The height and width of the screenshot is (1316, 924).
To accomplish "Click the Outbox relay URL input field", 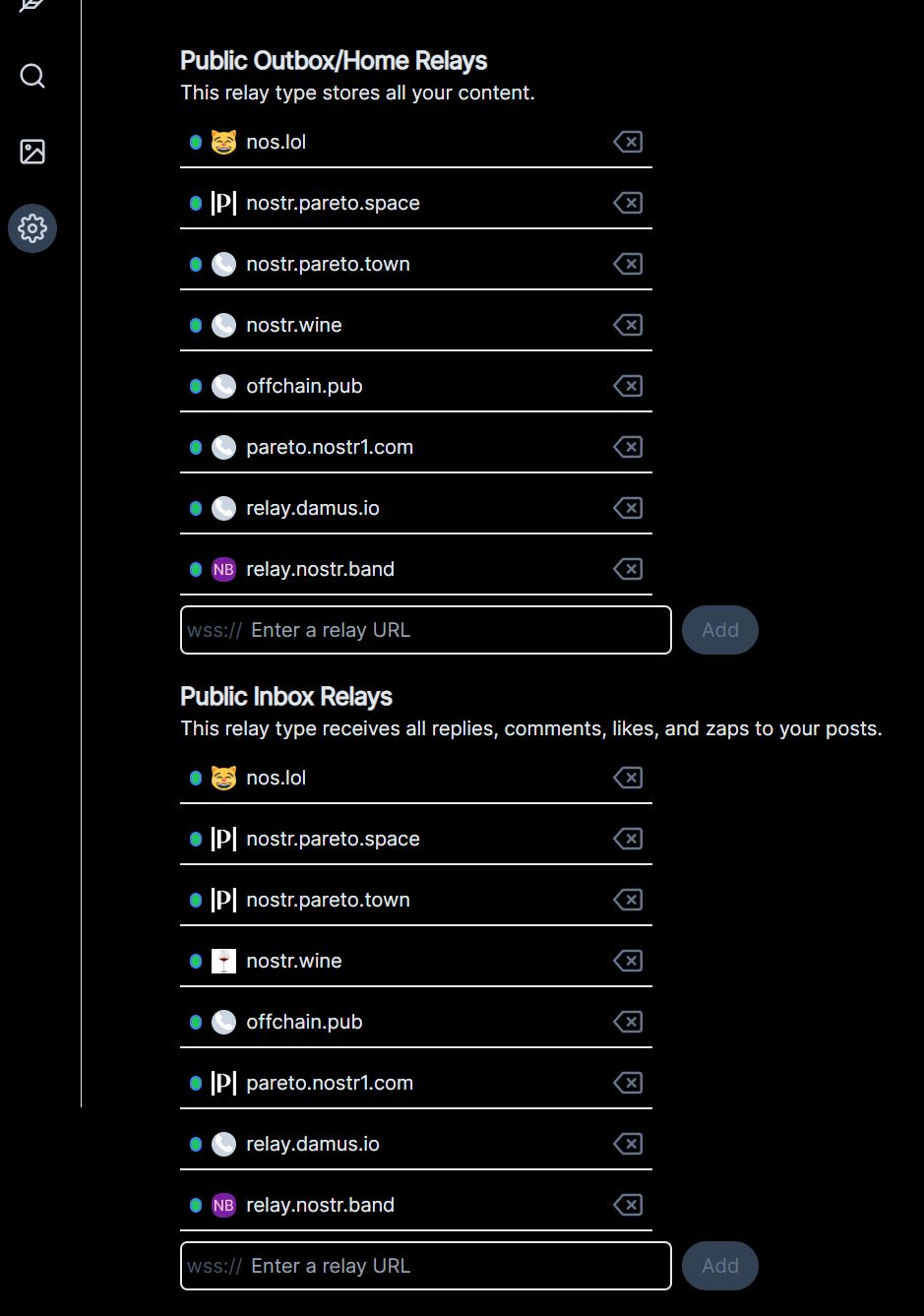I will (426, 630).
